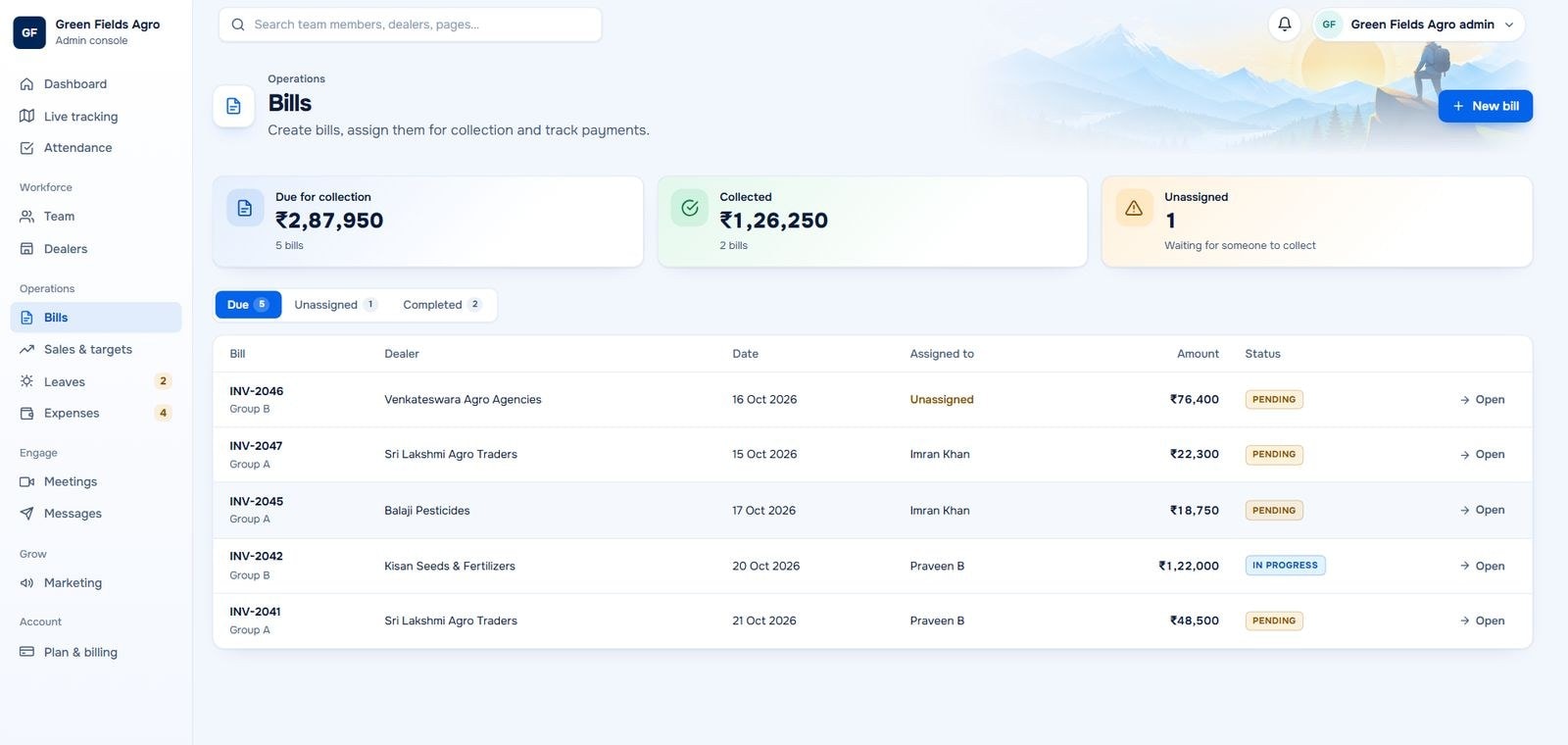Open bill INV-2041
The image size is (1568, 745).
point(1482,621)
